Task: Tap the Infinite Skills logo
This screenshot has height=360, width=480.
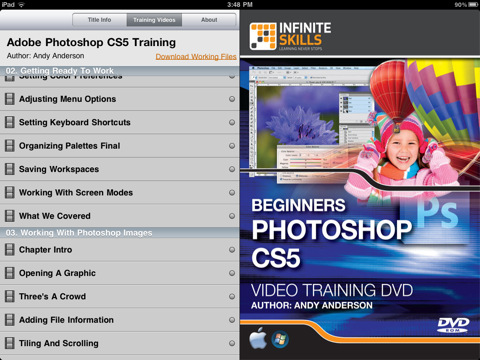Action: 290,36
